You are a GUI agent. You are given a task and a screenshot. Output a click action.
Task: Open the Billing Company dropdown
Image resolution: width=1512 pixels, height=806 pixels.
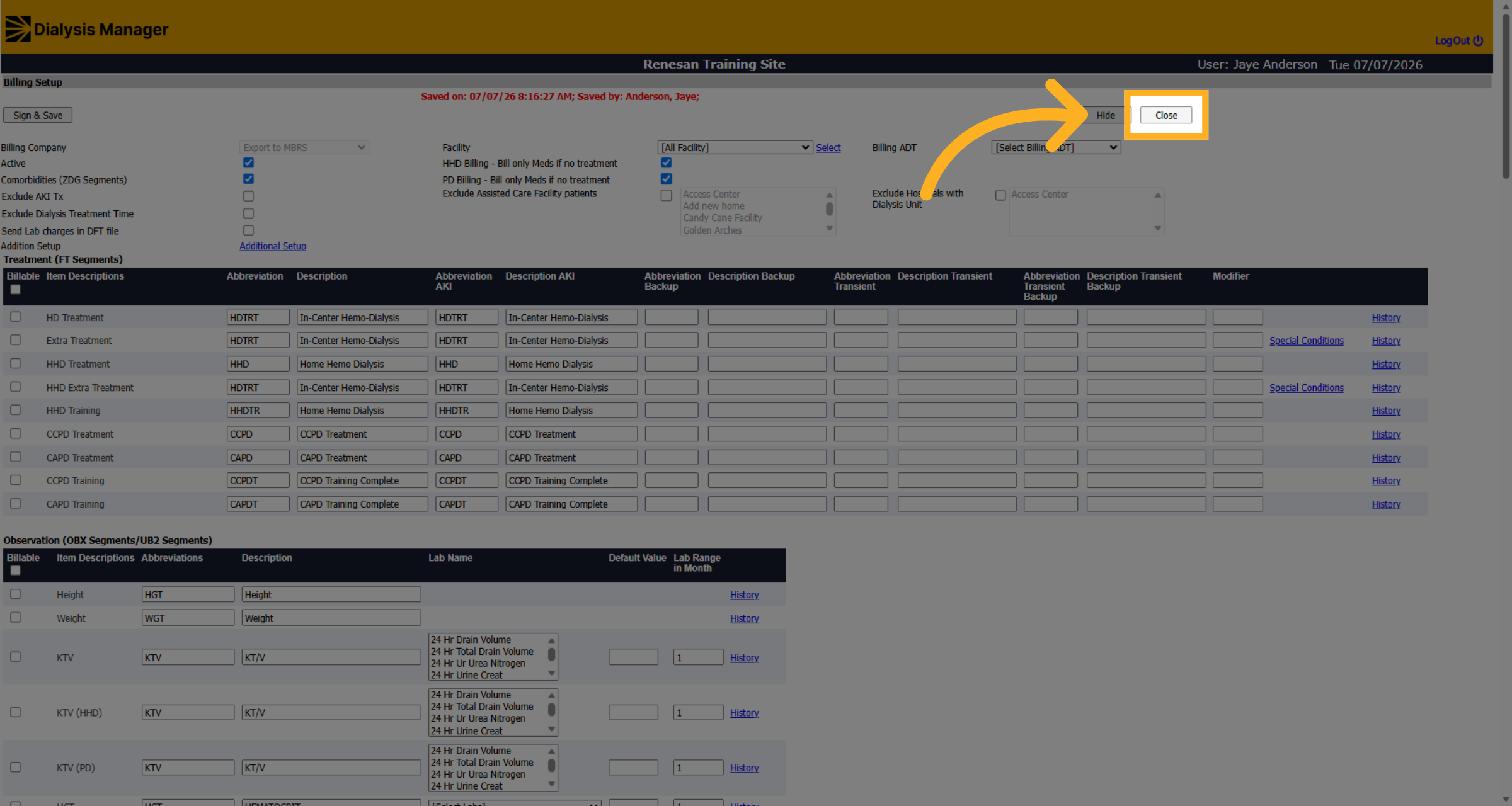click(x=304, y=147)
